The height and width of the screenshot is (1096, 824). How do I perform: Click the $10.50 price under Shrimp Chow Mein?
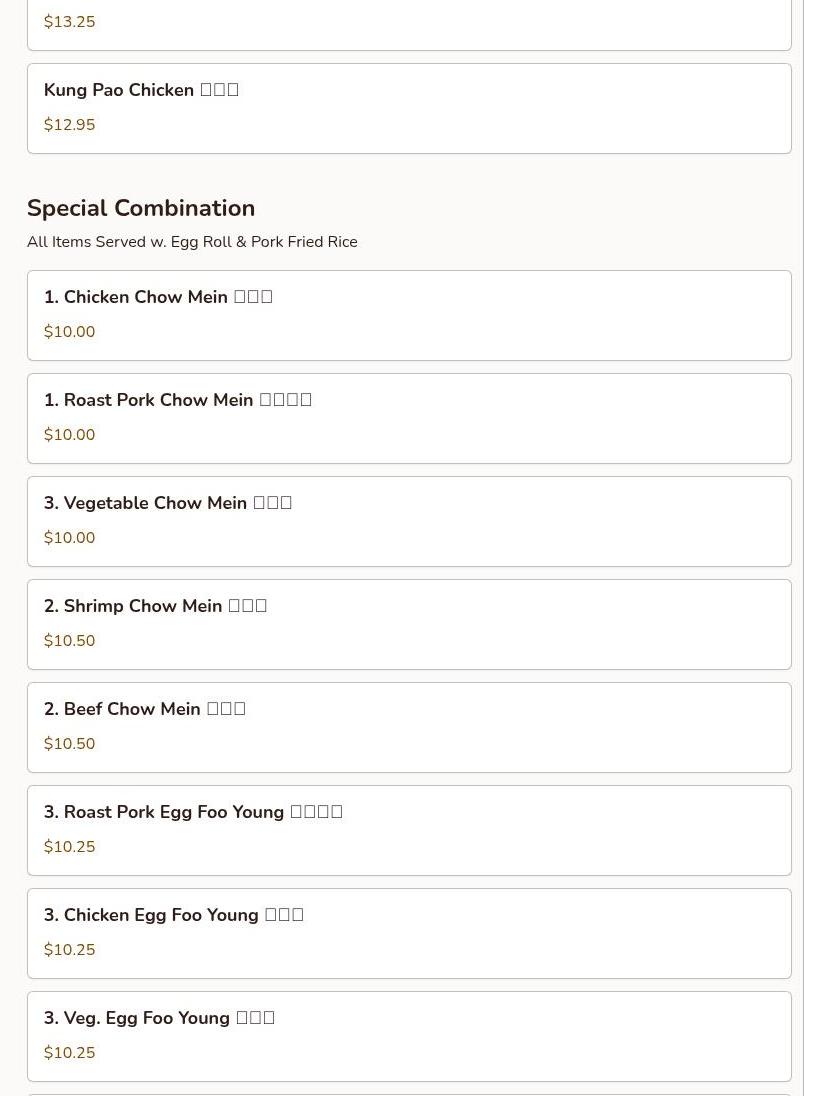(x=69, y=640)
